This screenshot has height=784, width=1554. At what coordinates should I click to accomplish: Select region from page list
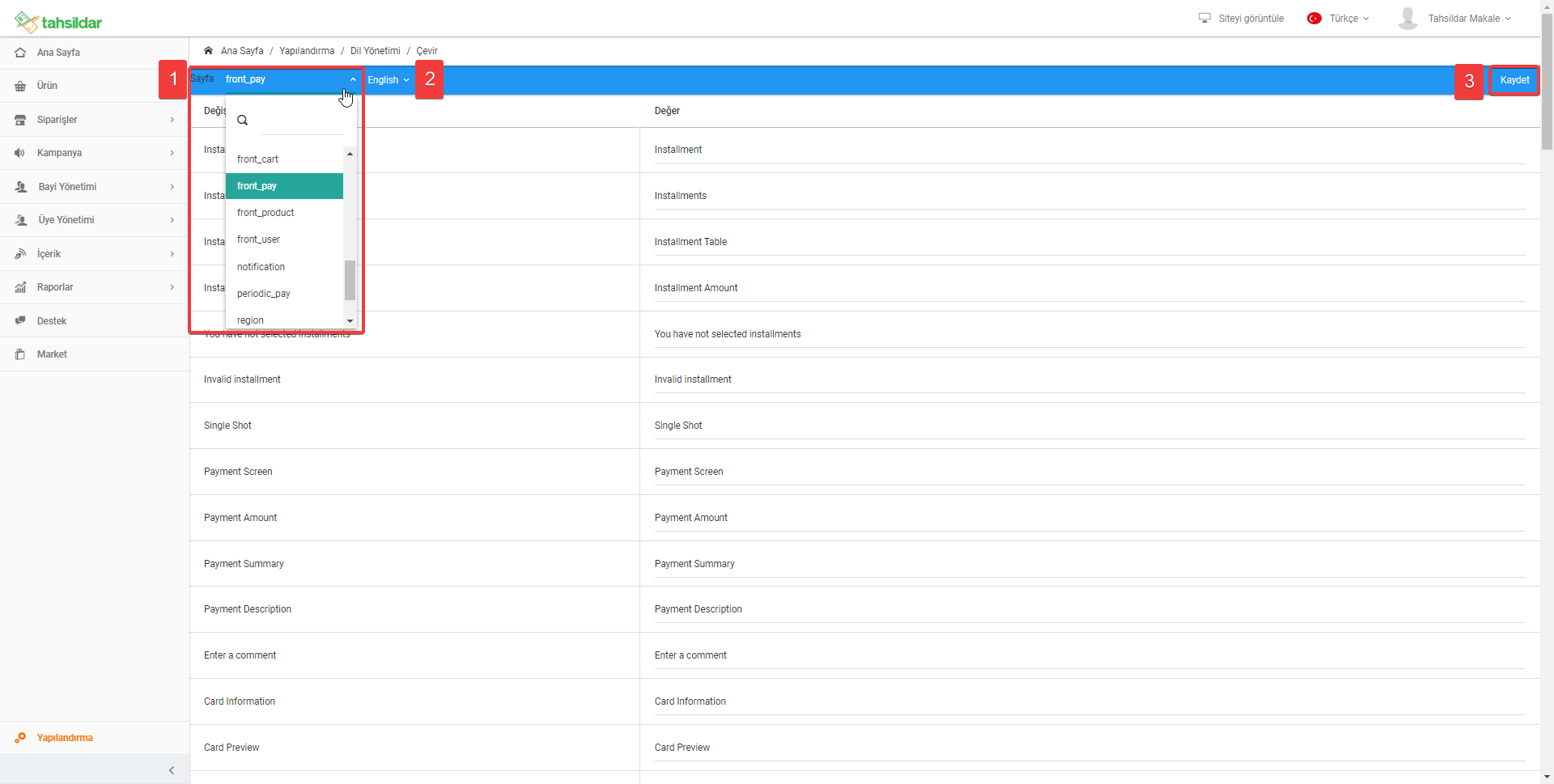coord(284,320)
